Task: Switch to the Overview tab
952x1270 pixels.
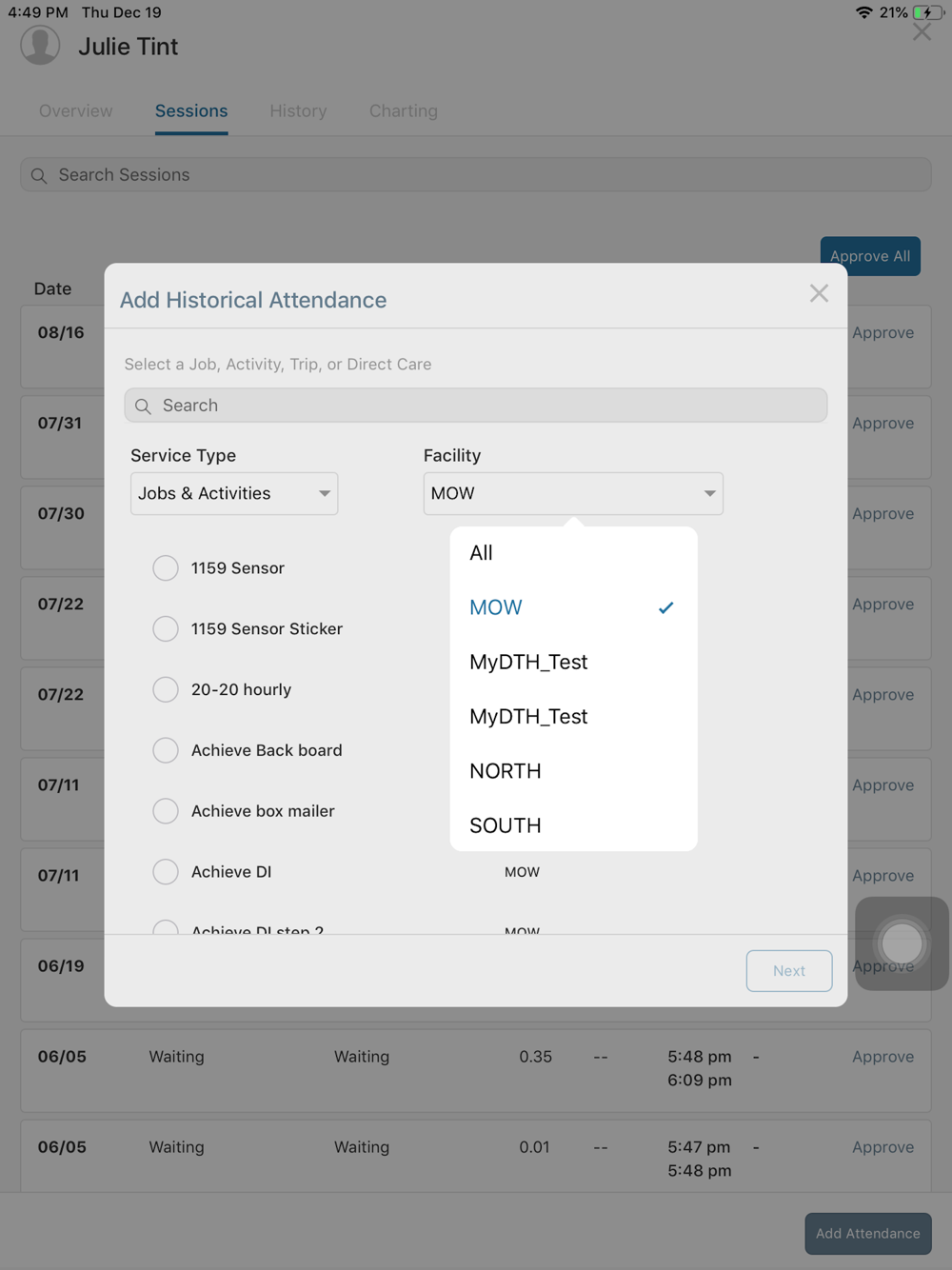Action: coord(75,111)
